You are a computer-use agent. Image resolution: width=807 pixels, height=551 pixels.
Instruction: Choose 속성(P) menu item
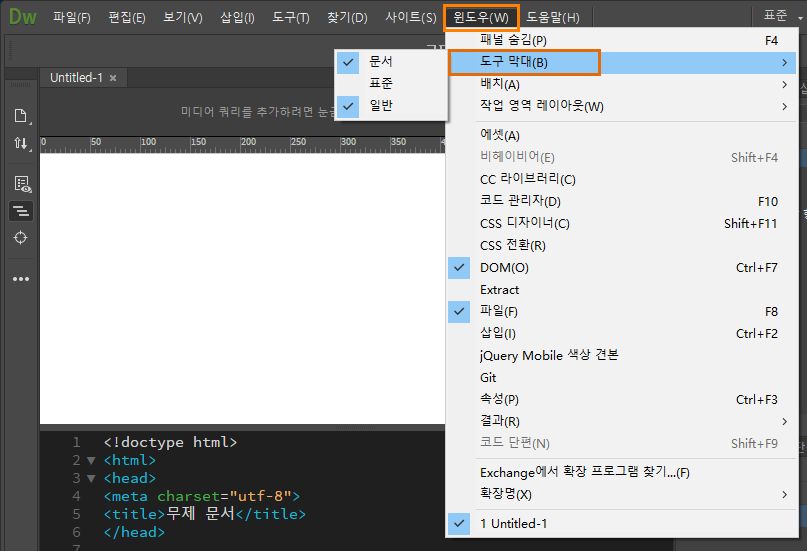point(622,399)
